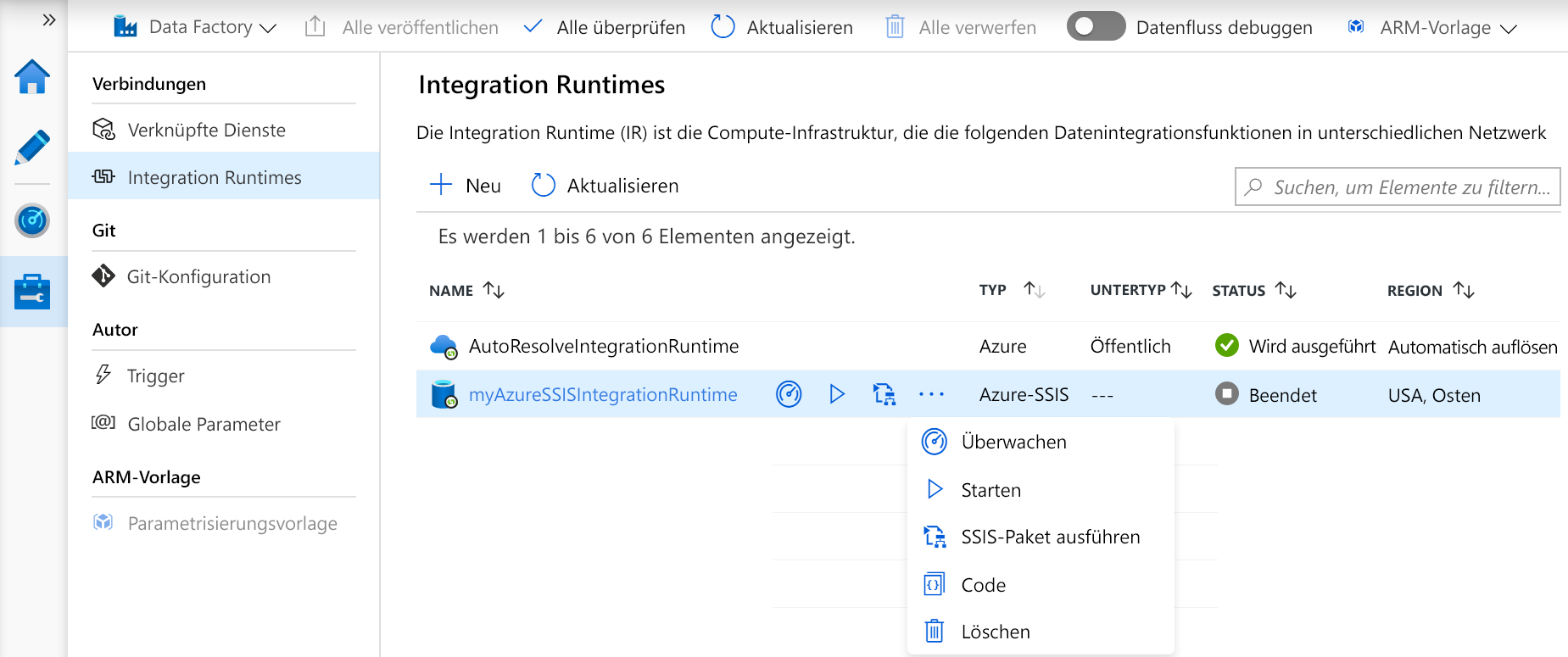The width and height of the screenshot is (1568, 657).
Task: Choose Löschen from the context menu
Action: pyautogui.click(x=1041, y=632)
